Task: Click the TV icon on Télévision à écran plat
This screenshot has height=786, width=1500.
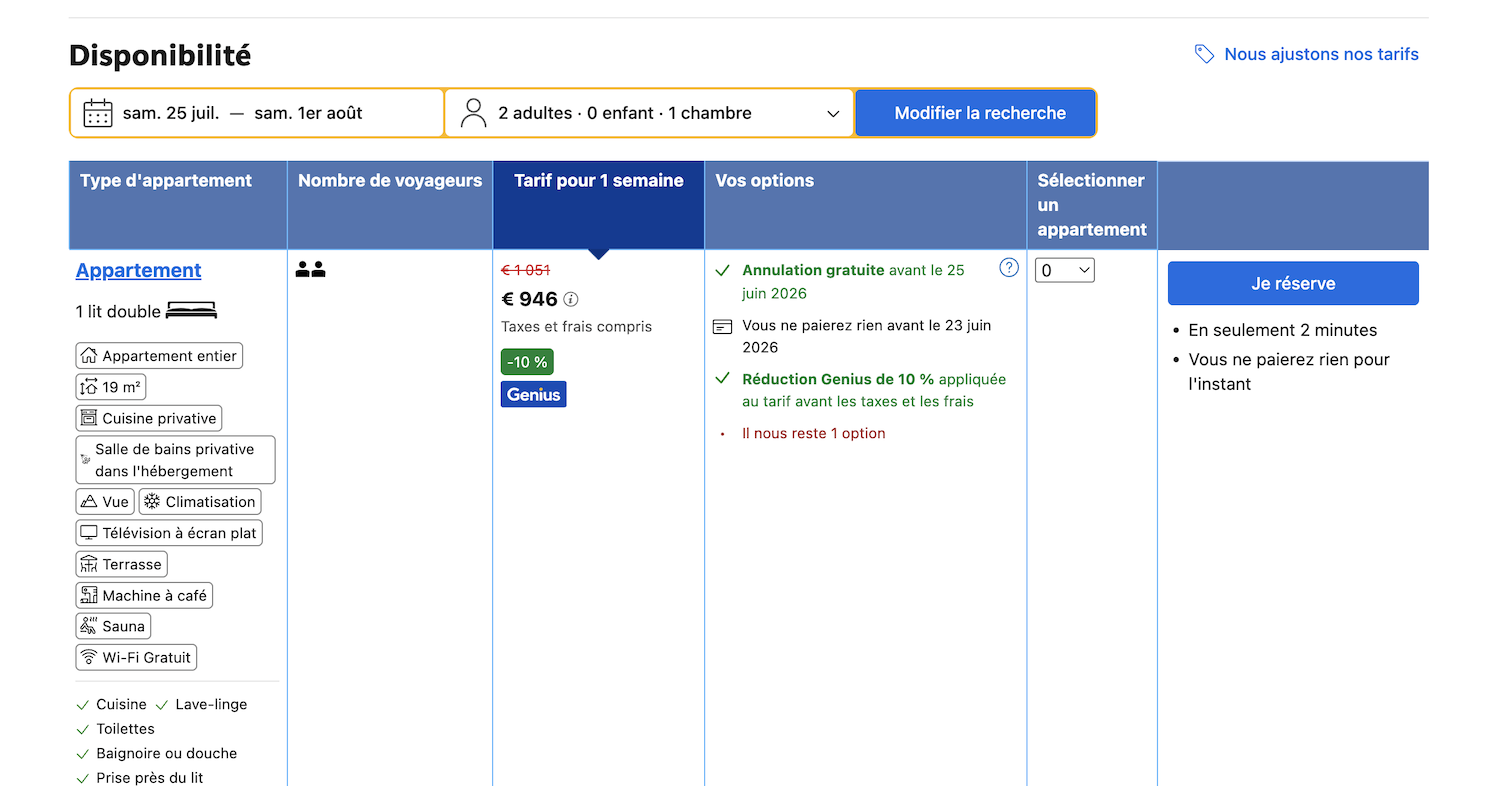Action: pos(91,532)
